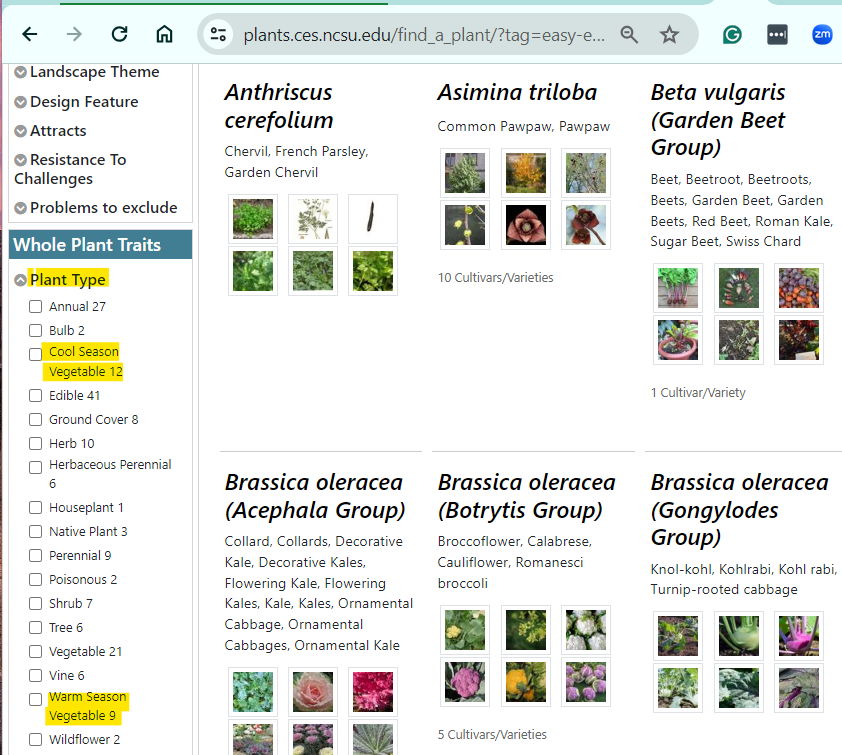View green kohlrabi bulb thumbnail
842x755 pixels.
pyautogui.click(x=739, y=636)
